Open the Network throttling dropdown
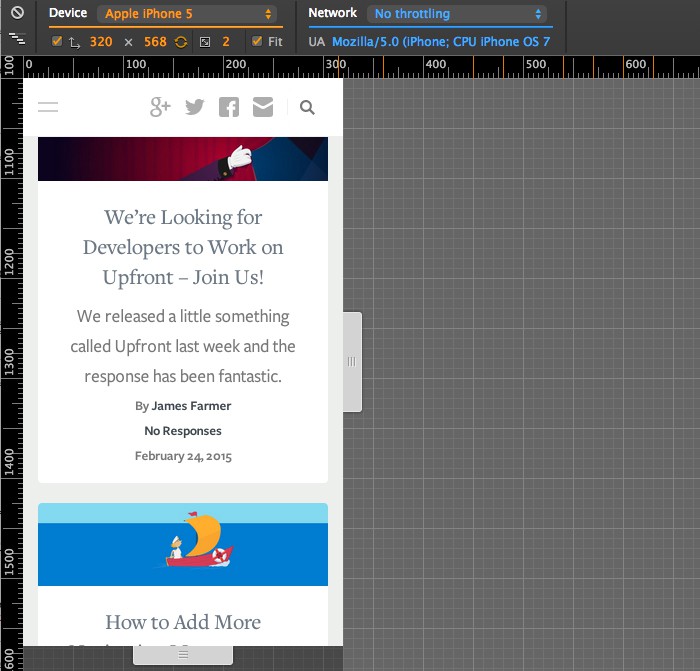Viewport: 700px width, 671px height. pyautogui.click(x=457, y=14)
